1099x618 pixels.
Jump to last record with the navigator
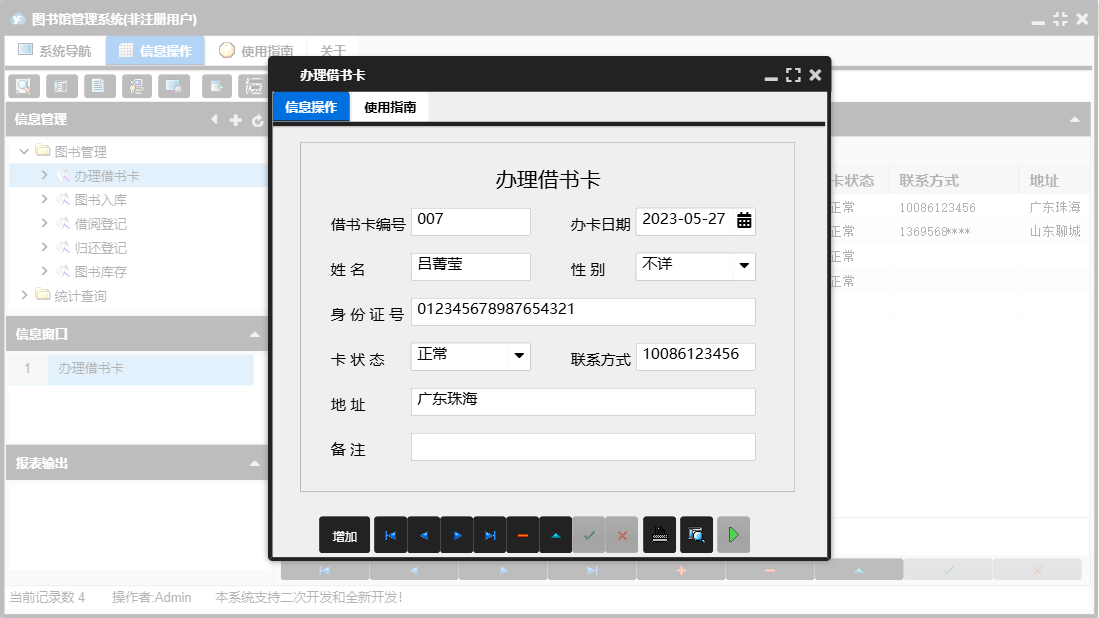click(490, 534)
